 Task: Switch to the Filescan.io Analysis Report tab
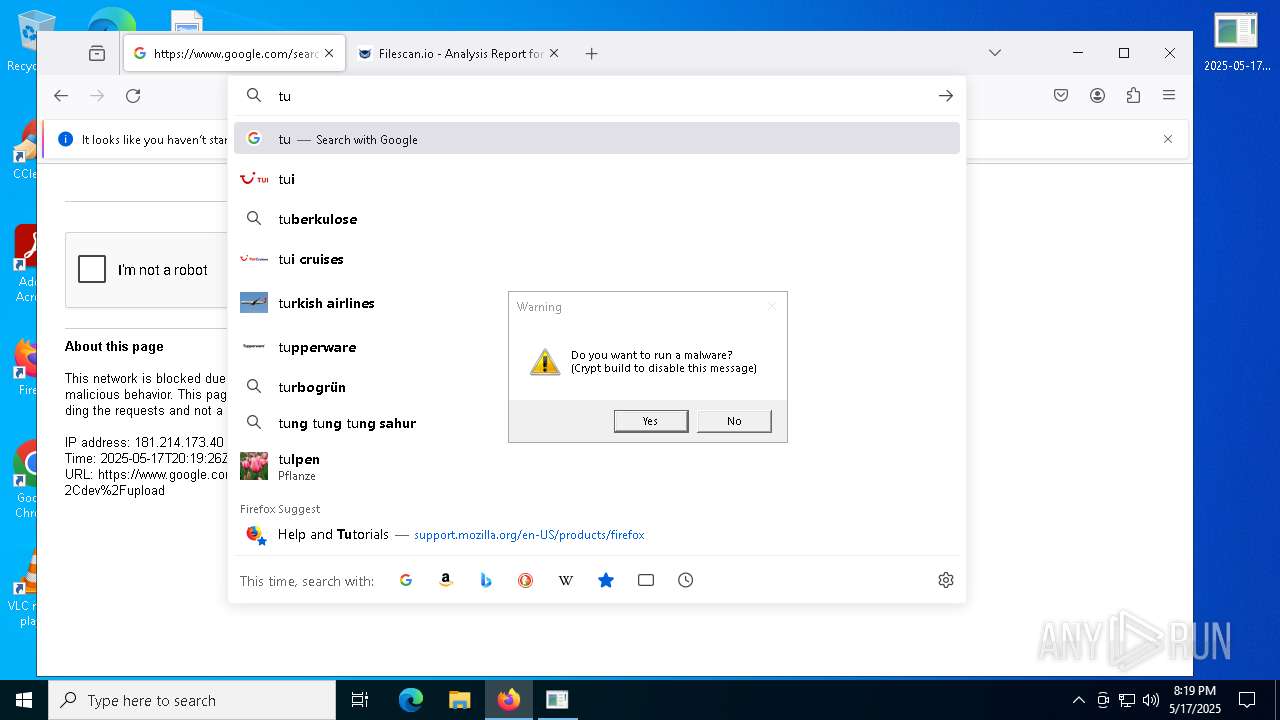(x=460, y=54)
